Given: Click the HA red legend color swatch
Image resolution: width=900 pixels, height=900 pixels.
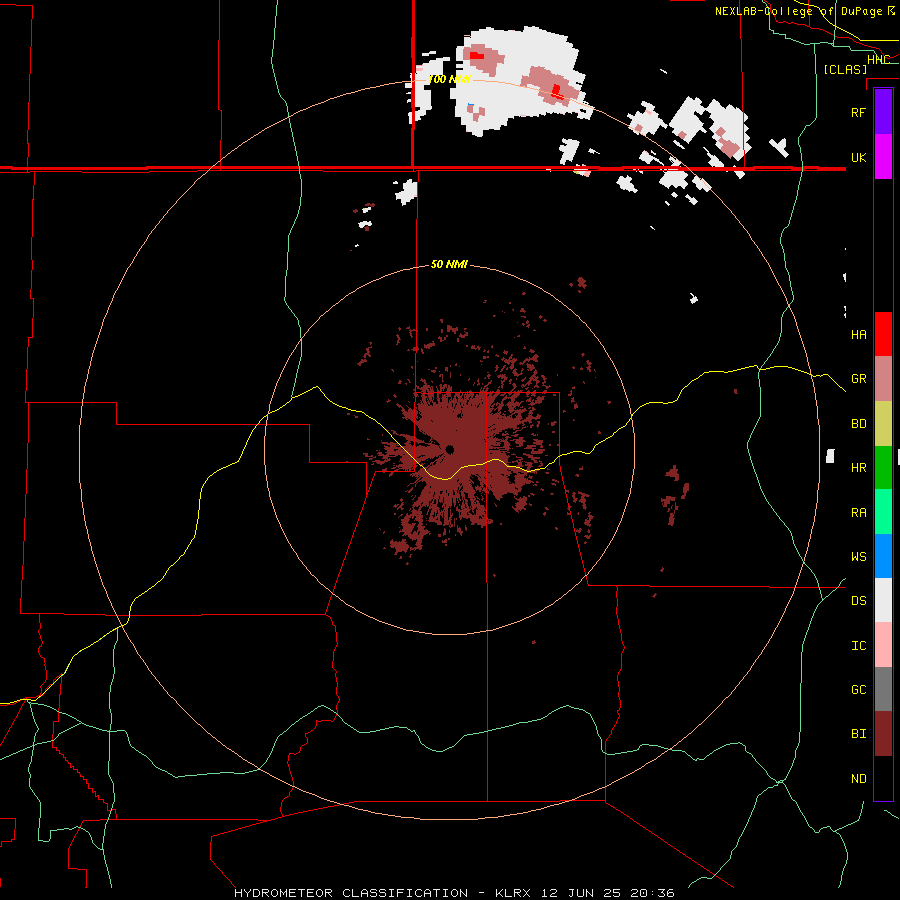Looking at the screenshot, I should click(x=883, y=334).
